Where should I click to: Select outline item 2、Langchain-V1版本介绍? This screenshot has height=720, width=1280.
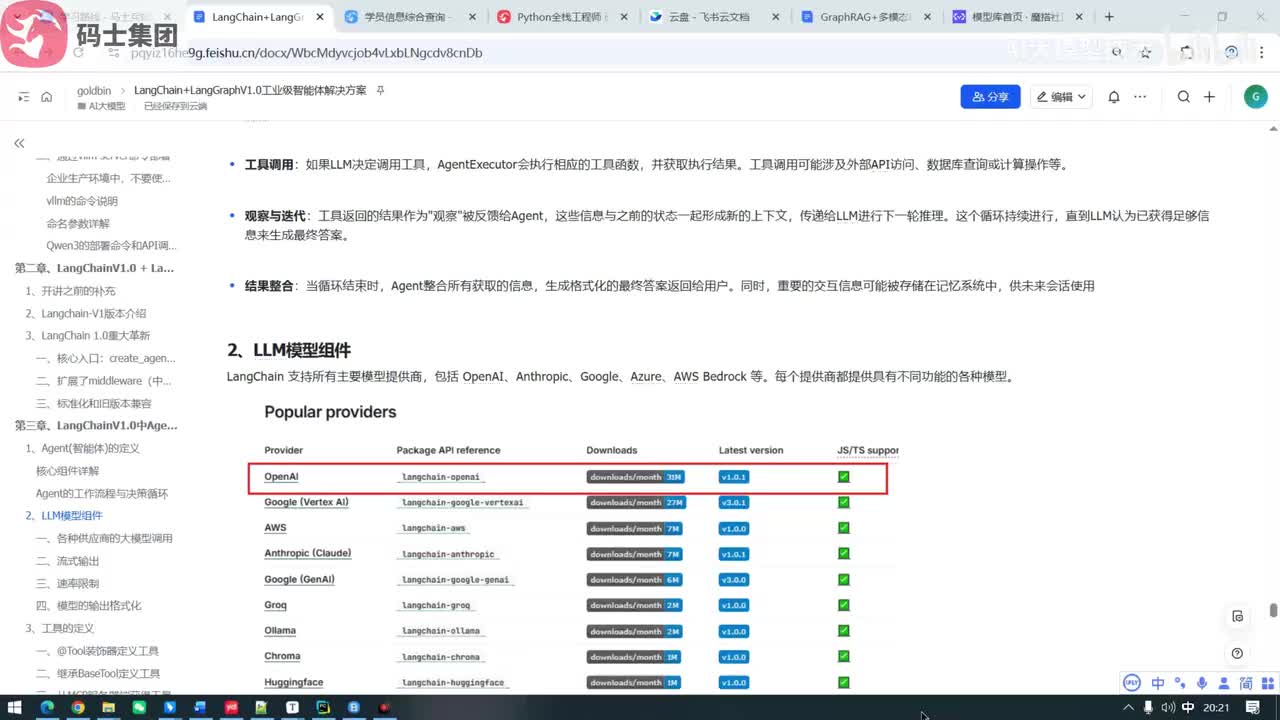click(85, 313)
